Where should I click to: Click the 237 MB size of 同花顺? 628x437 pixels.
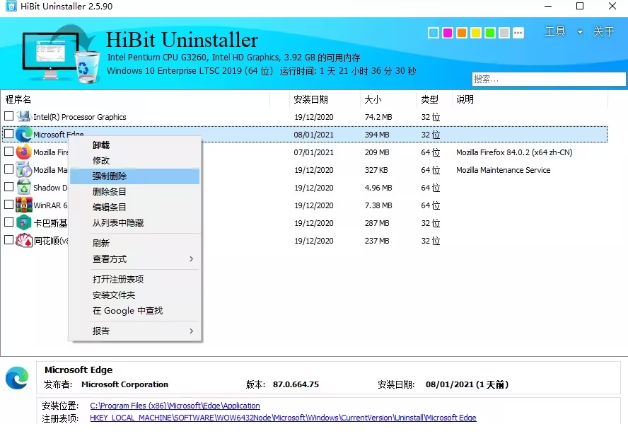[377, 241]
